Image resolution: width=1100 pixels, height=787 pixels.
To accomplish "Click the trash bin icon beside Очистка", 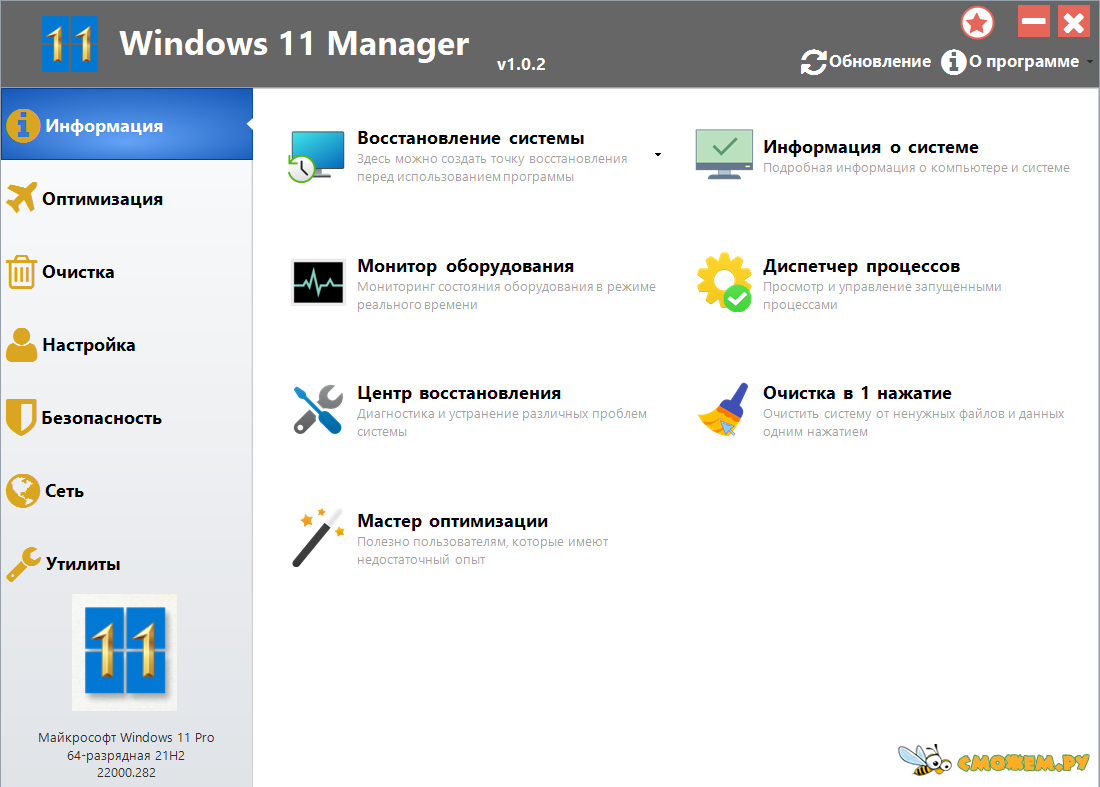I will click(x=21, y=272).
